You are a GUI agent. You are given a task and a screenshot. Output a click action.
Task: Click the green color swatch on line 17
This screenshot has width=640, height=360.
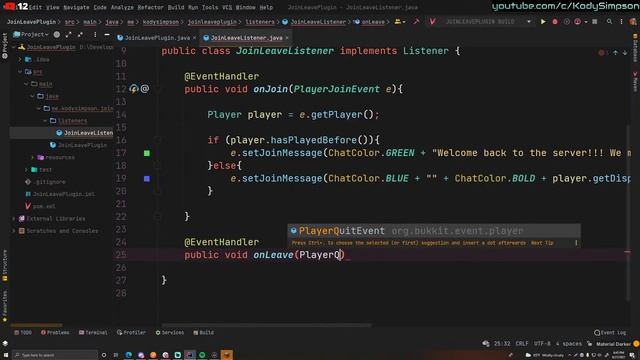147,153
